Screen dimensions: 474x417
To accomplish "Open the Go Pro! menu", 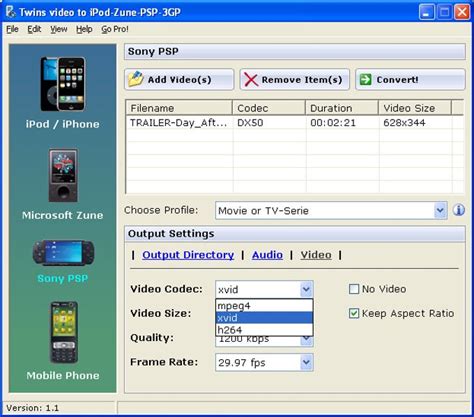I will tap(115, 29).
